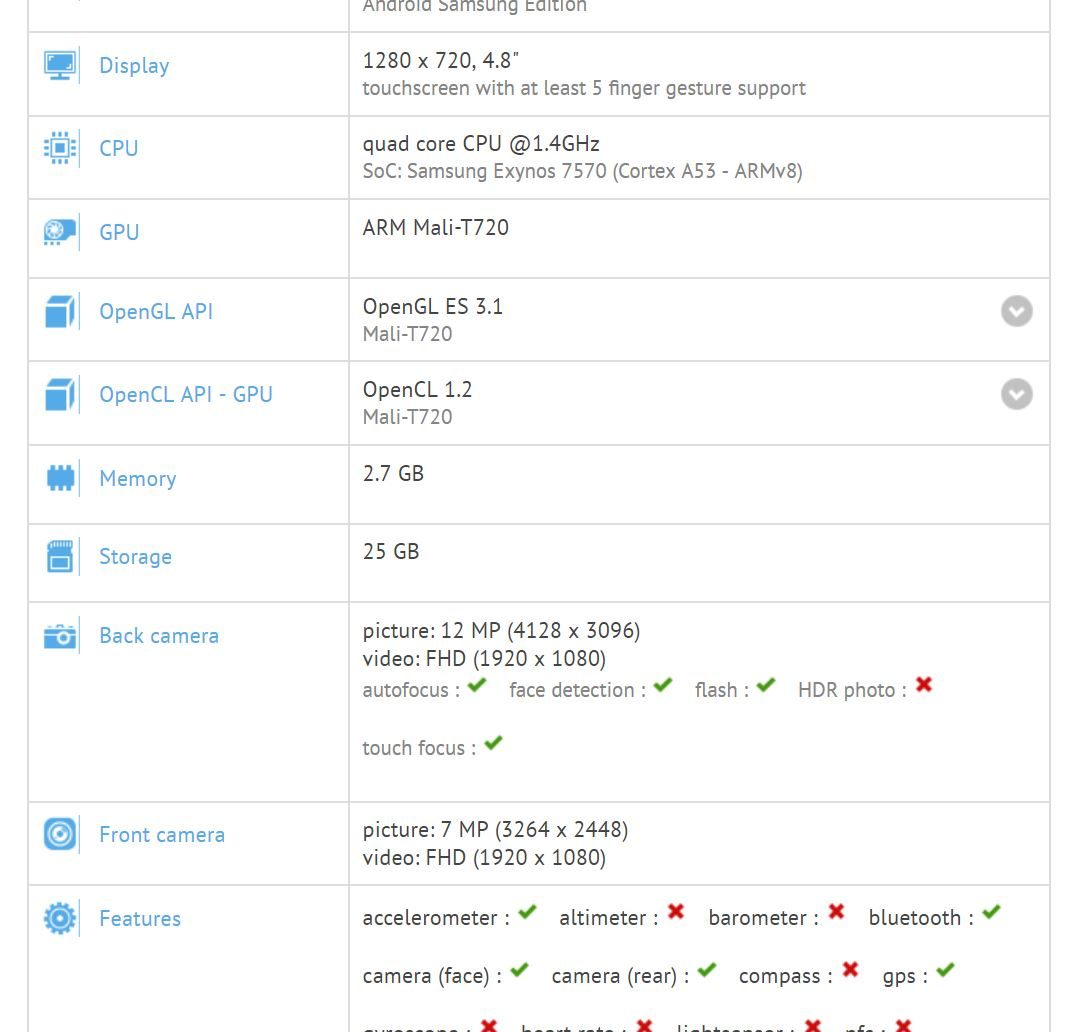
Task: Click the Front camera lens icon
Action: point(60,834)
